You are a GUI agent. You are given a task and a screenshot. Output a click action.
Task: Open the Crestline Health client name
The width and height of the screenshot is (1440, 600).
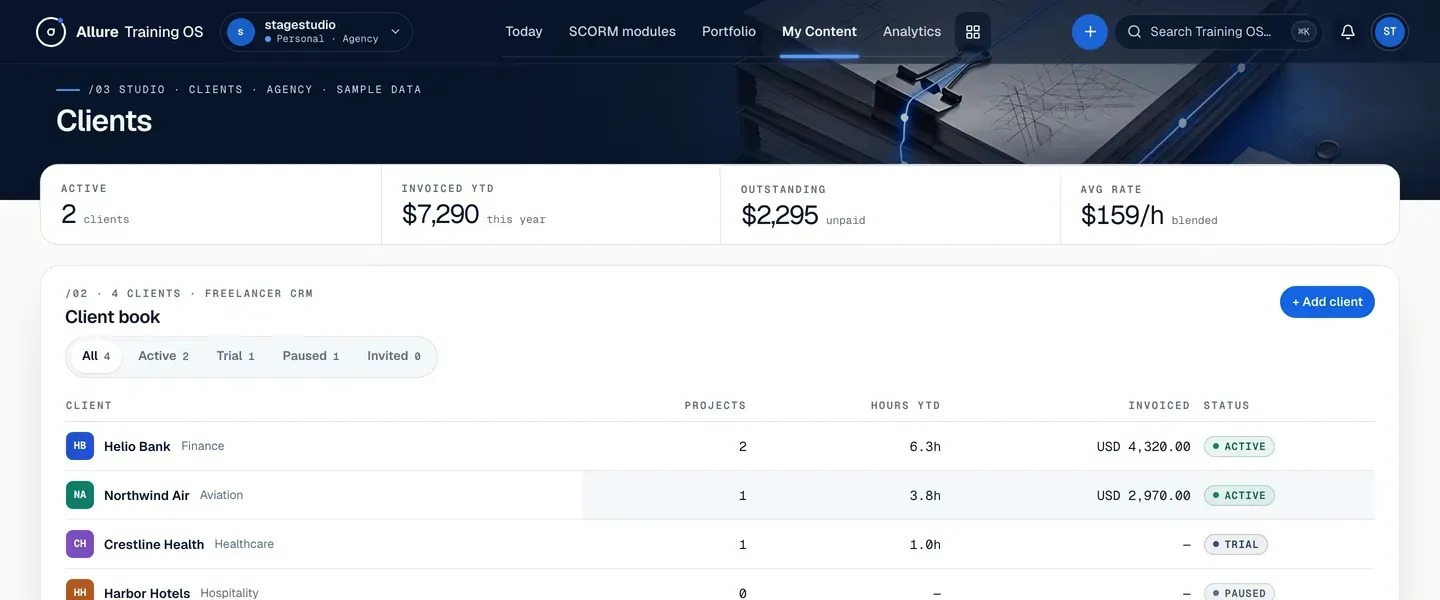pos(154,544)
